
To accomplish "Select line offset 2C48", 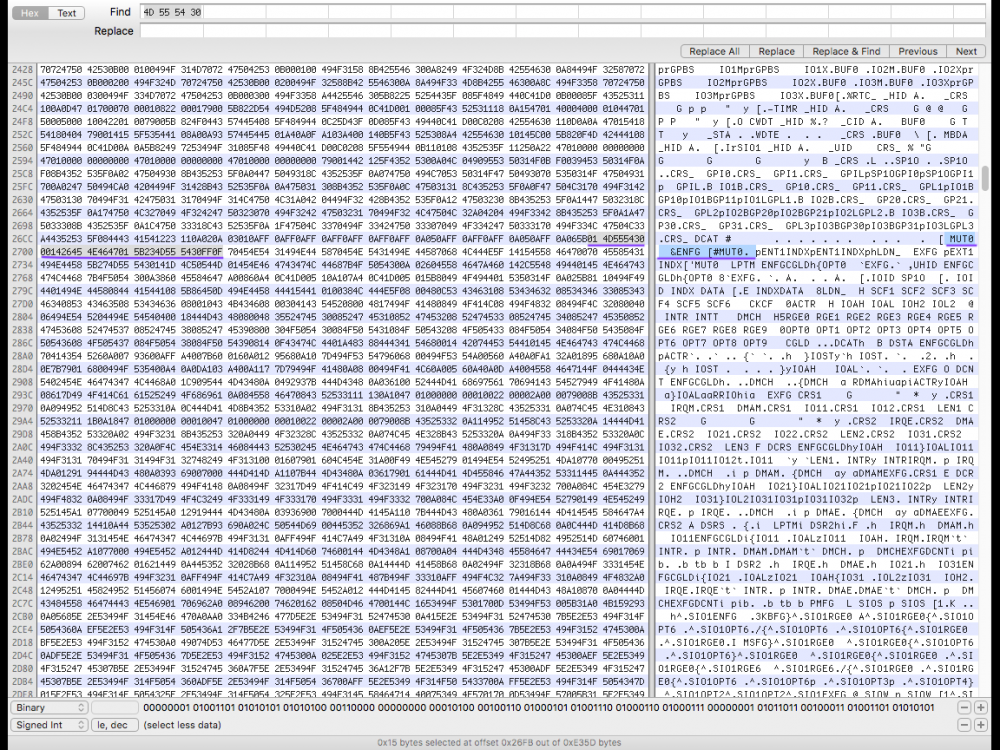I will tap(22, 590).
